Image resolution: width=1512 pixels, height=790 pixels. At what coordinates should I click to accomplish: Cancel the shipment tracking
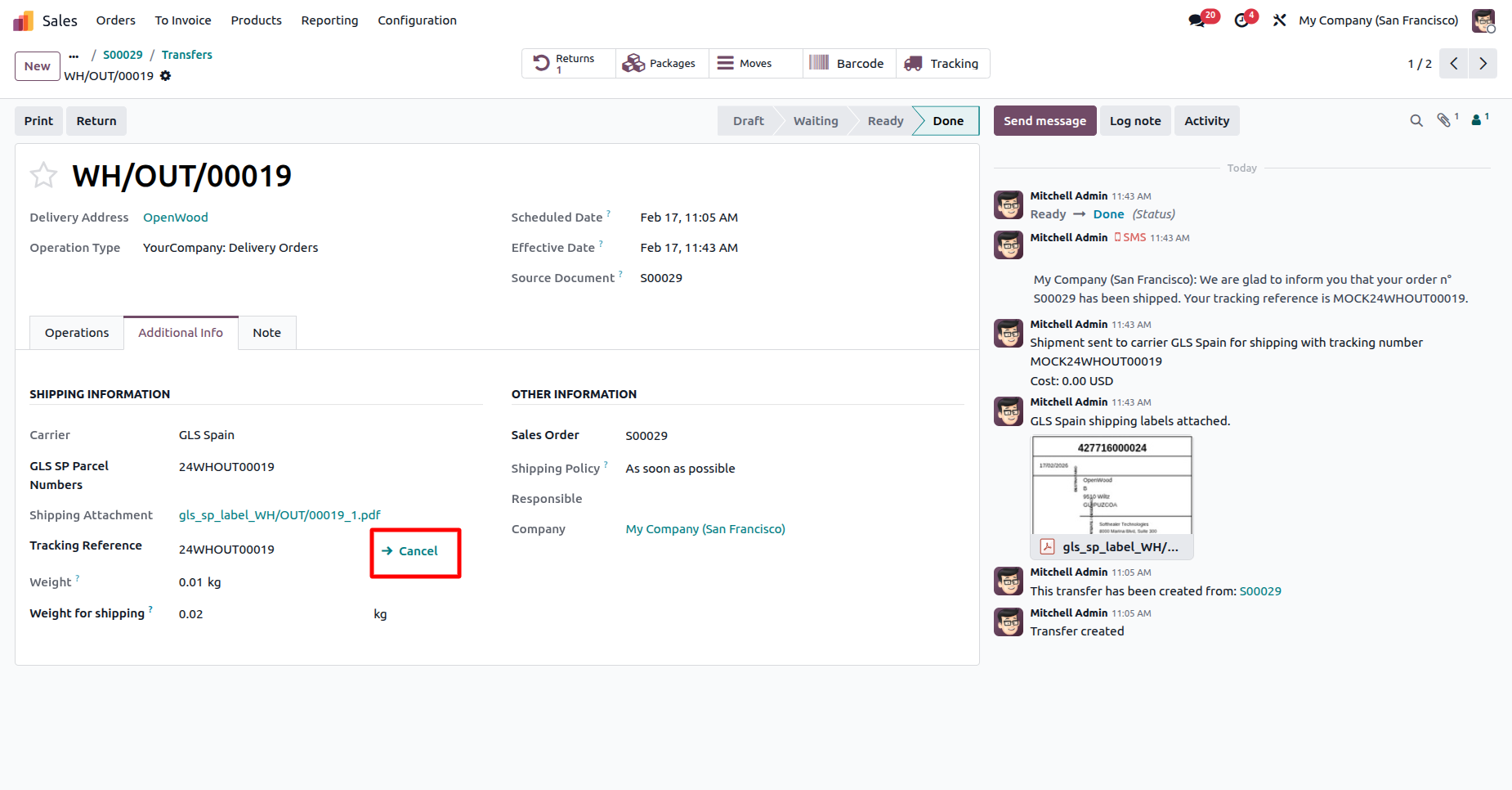pos(410,551)
